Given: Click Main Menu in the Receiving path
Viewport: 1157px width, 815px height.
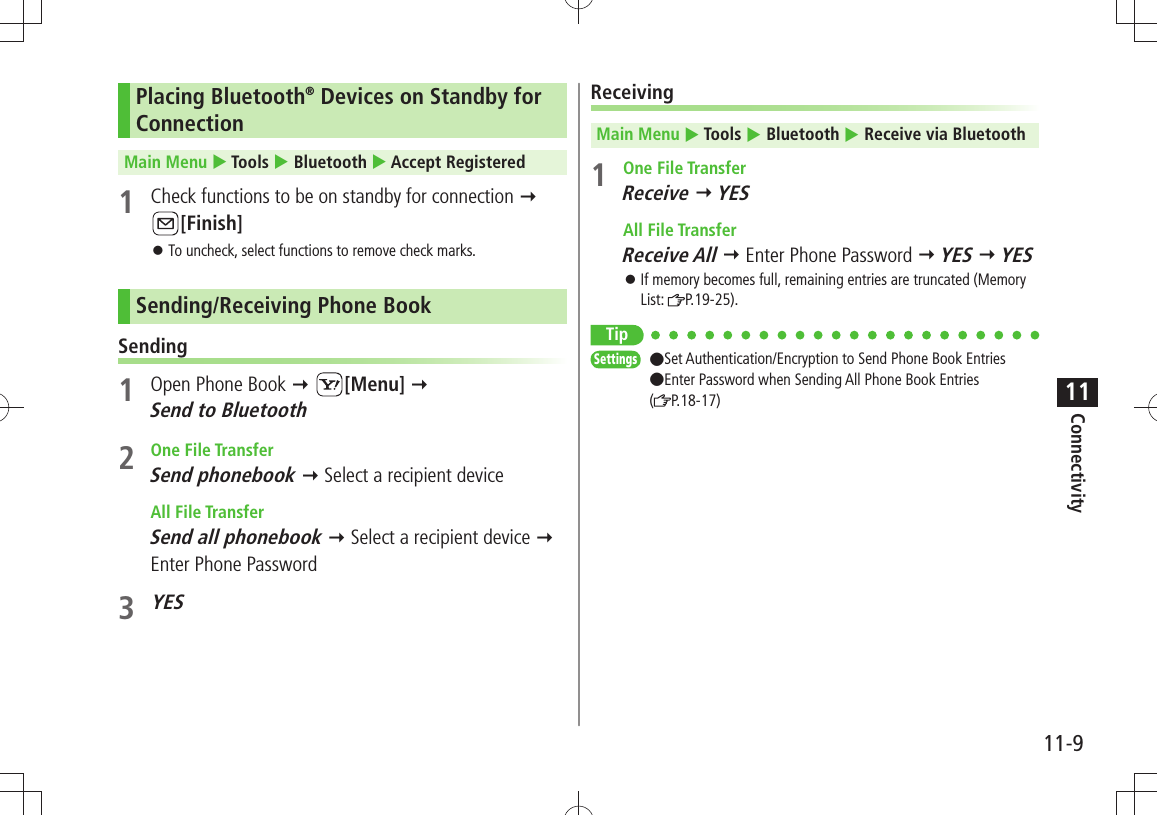Looking at the screenshot, I should [638, 134].
